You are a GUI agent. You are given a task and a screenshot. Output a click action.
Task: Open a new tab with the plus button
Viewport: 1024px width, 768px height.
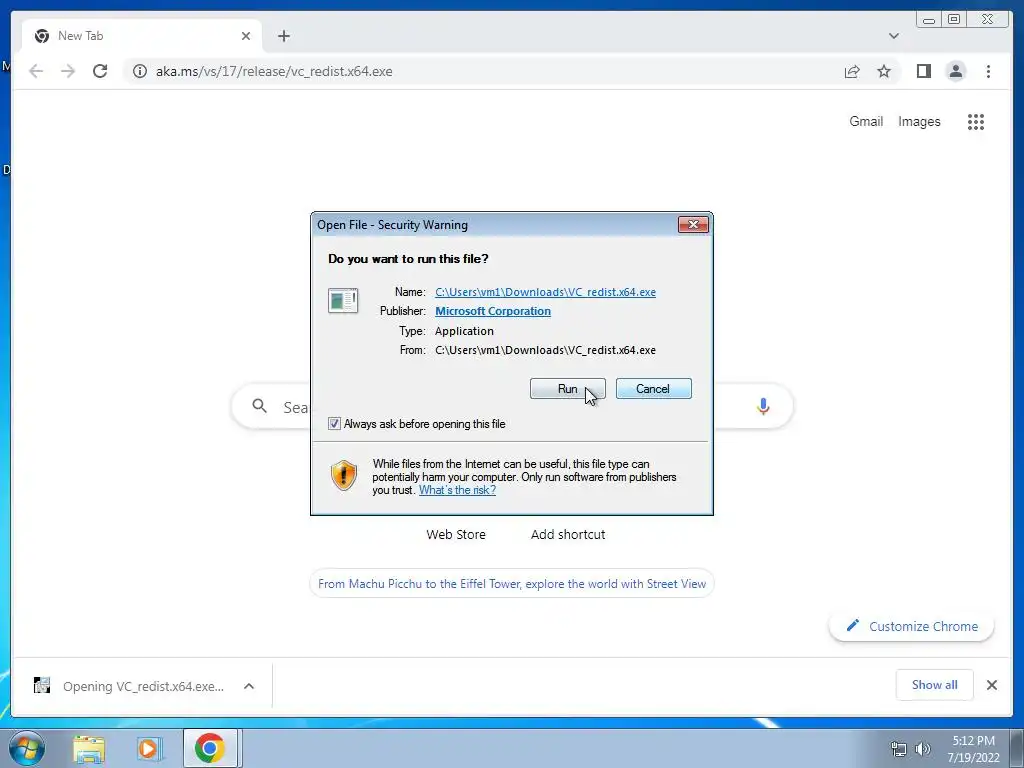[x=283, y=36]
